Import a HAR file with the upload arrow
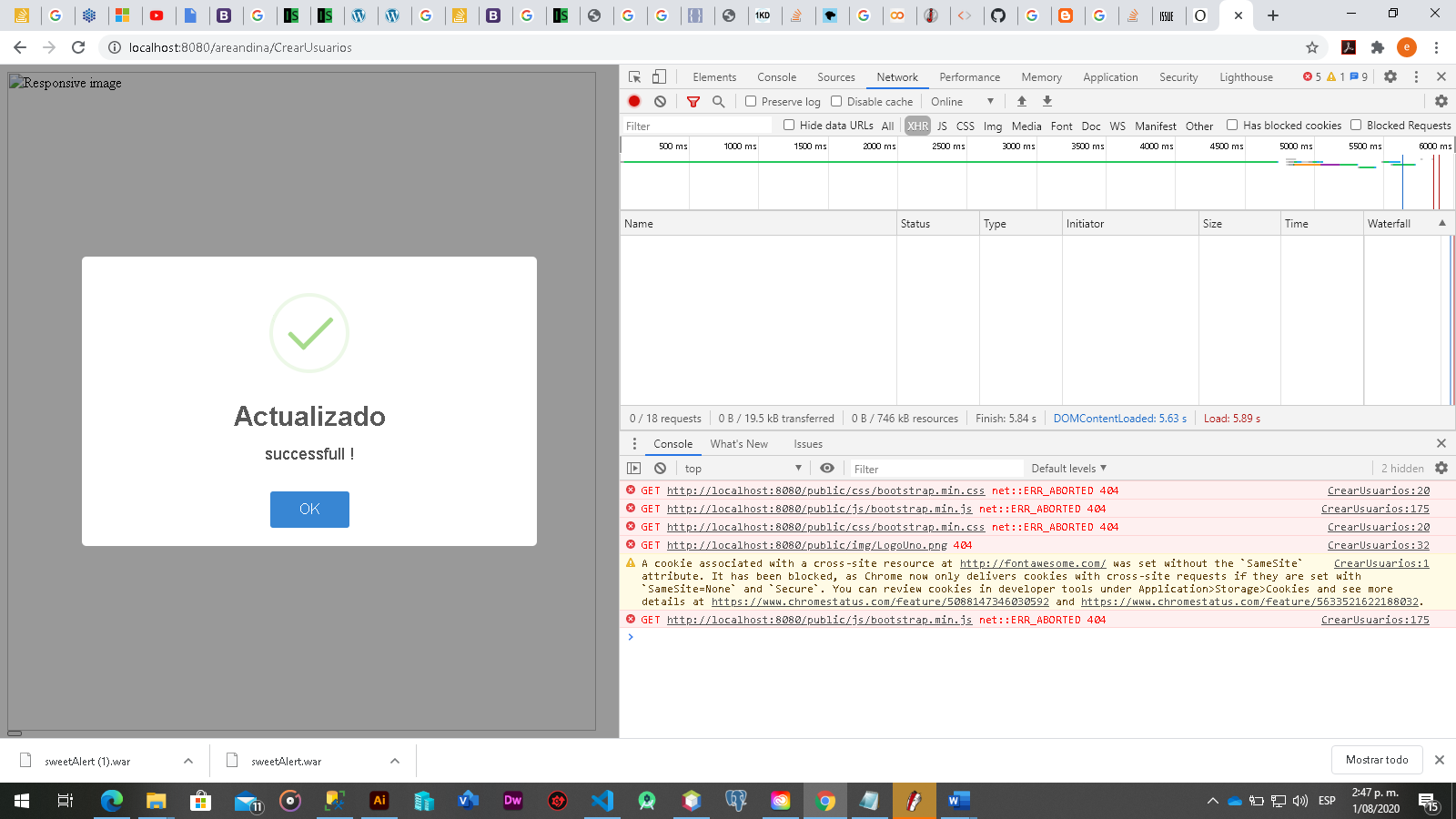This screenshot has height=819, width=1456. click(1022, 101)
